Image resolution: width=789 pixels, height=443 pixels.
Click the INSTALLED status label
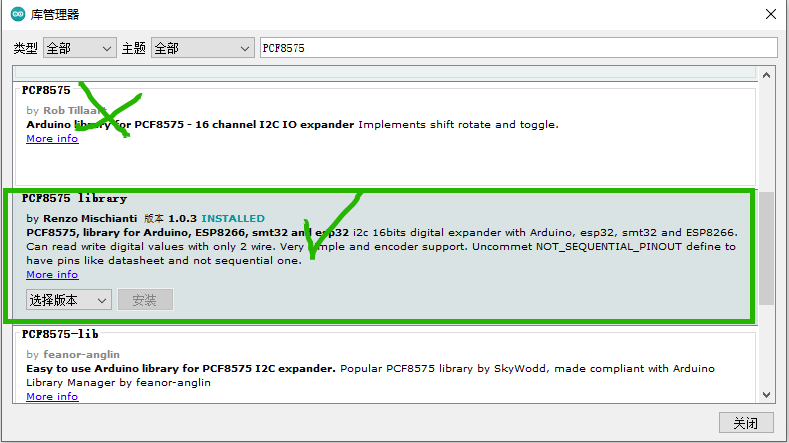[233, 218]
